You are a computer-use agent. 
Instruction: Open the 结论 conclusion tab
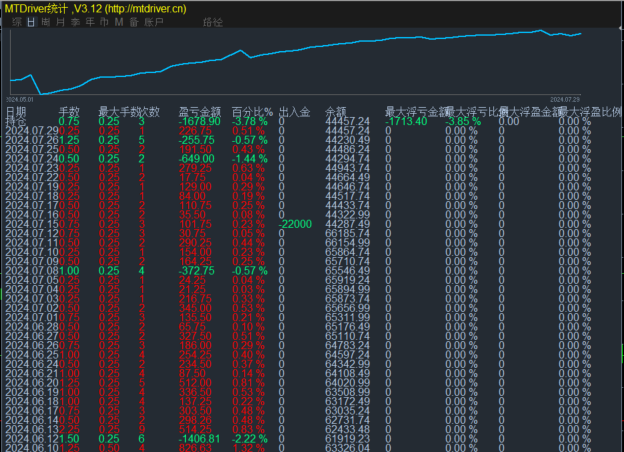[213, 22]
